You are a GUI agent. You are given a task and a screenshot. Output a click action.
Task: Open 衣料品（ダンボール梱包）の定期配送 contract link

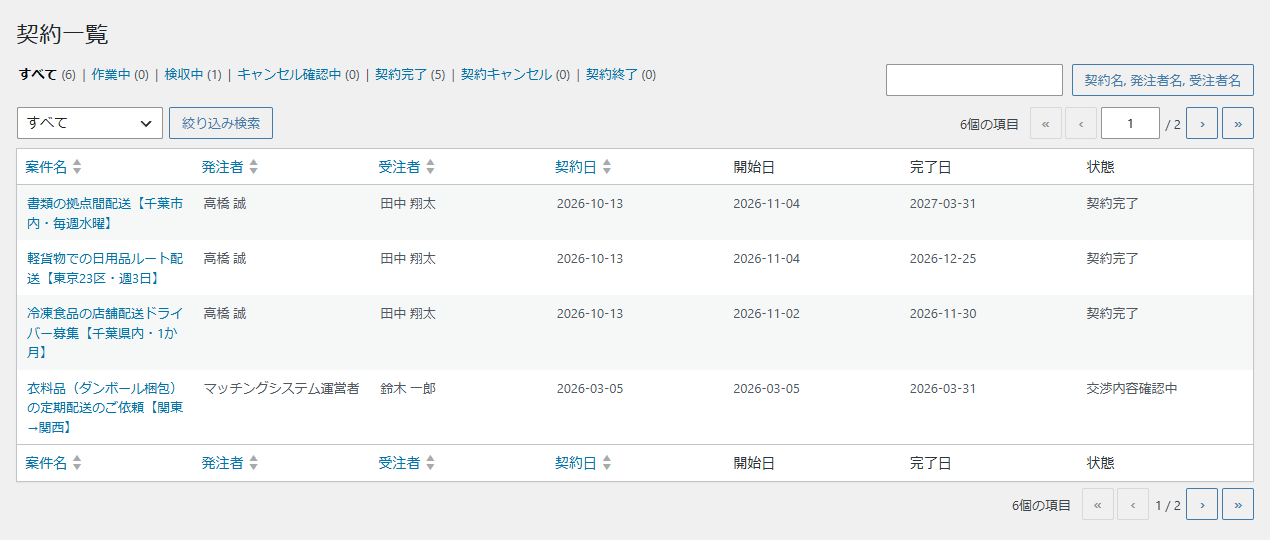105,408
